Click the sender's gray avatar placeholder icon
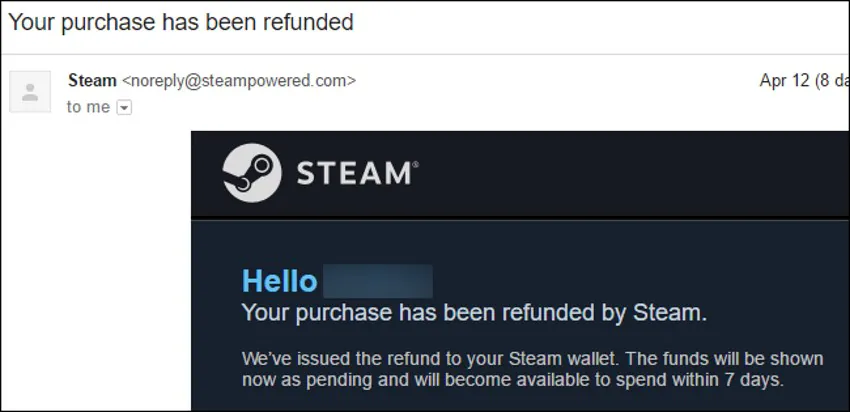 tap(30, 92)
